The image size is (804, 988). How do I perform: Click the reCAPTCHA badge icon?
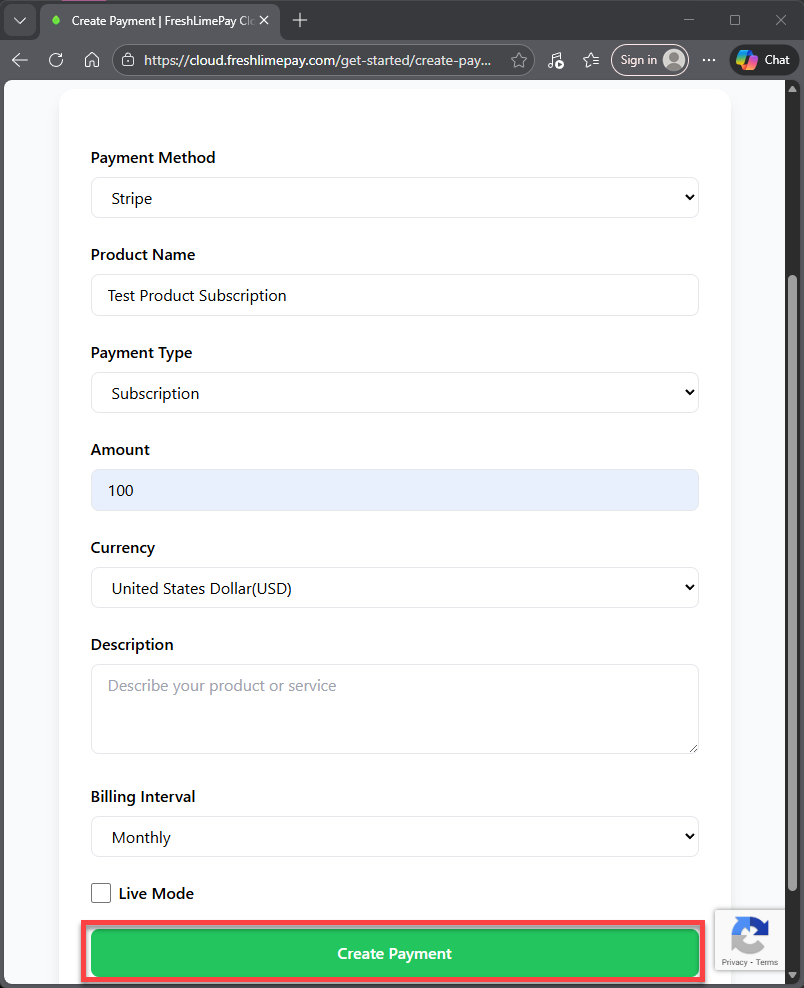pos(749,938)
